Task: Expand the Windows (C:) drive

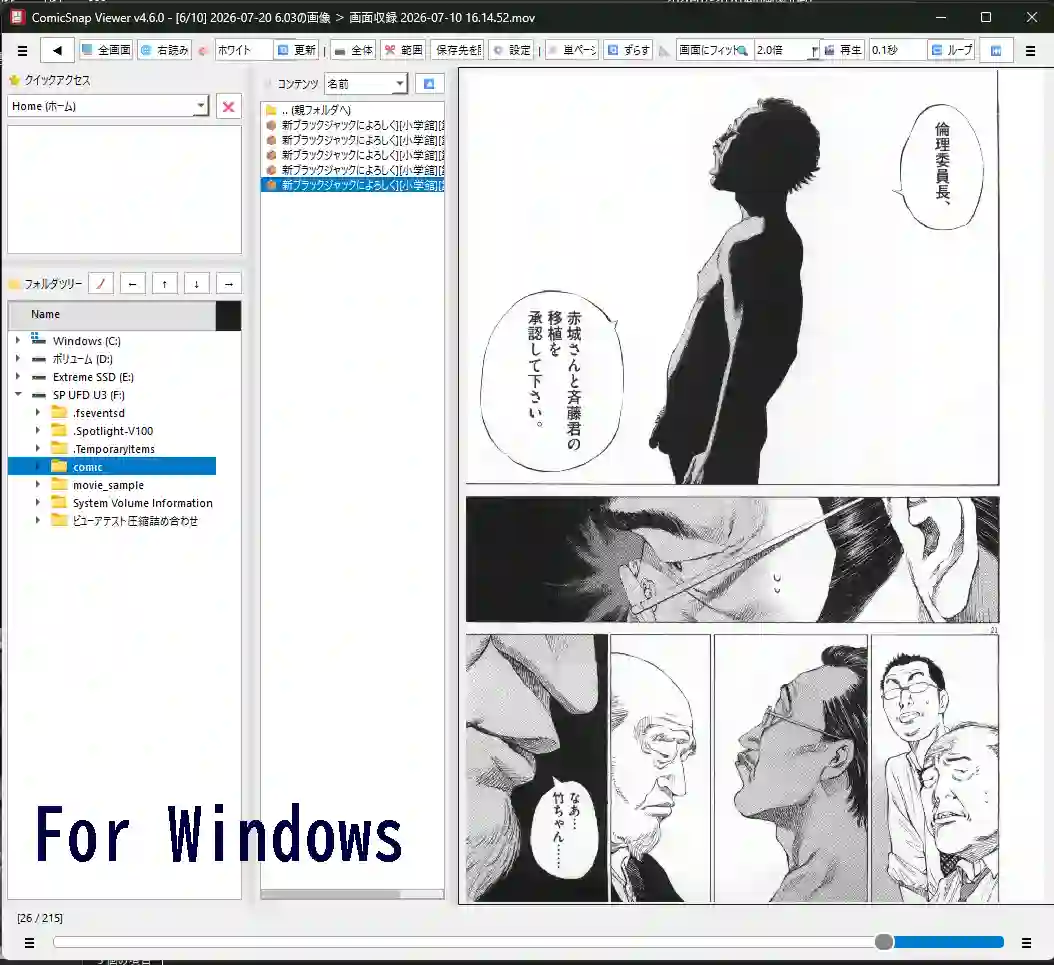Action: coord(17,340)
